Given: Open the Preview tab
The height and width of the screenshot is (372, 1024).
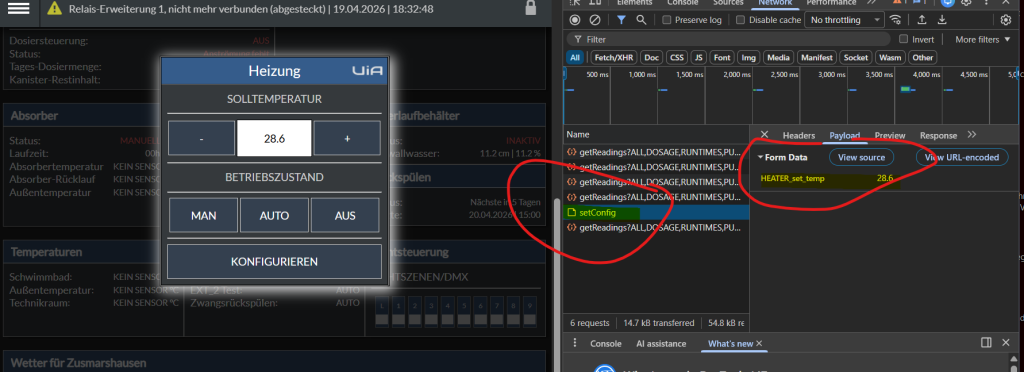Looking at the screenshot, I should tap(890, 136).
